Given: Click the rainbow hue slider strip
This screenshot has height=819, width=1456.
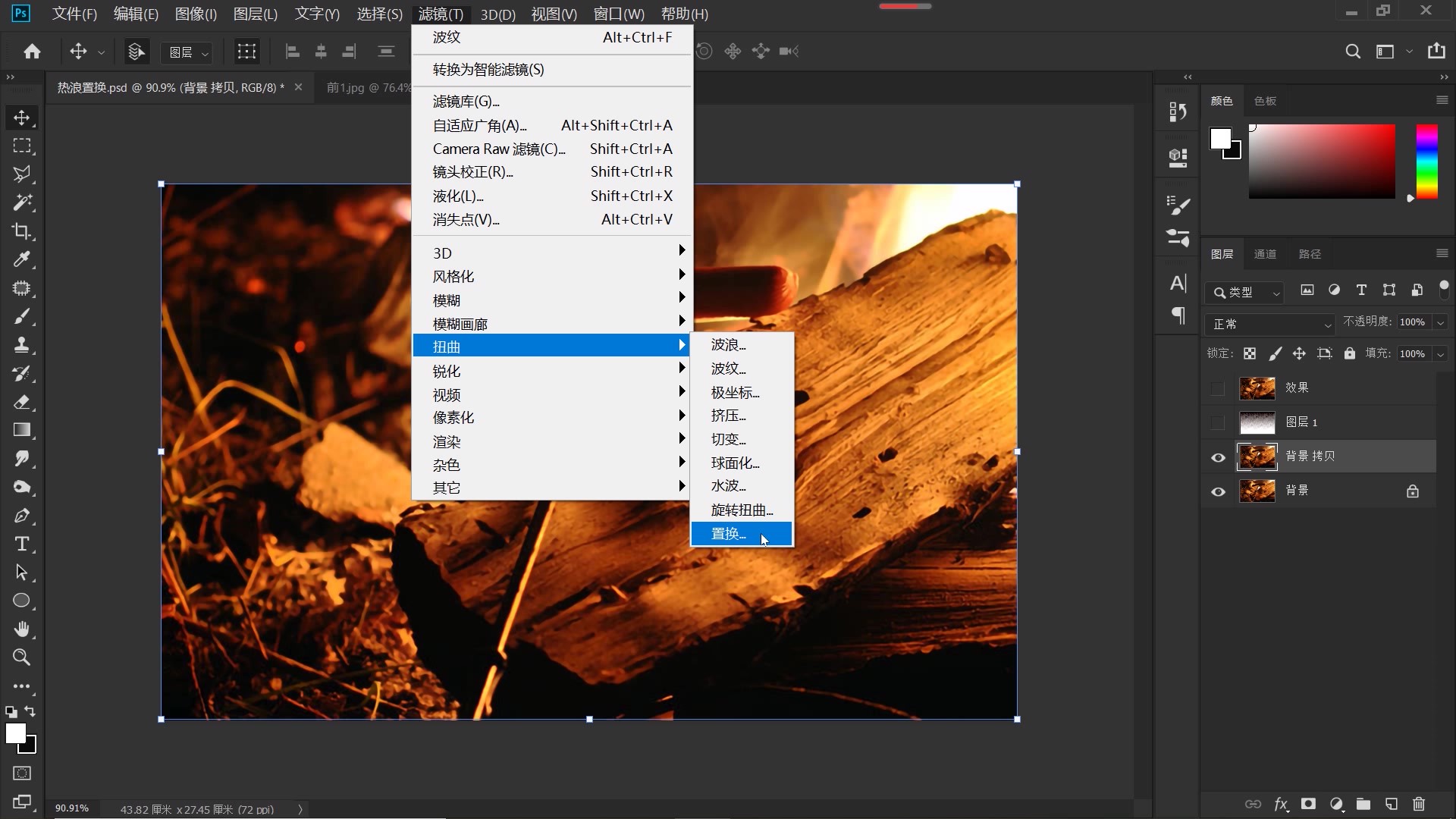Looking at the screenshot, I should tap(1426, 162).
